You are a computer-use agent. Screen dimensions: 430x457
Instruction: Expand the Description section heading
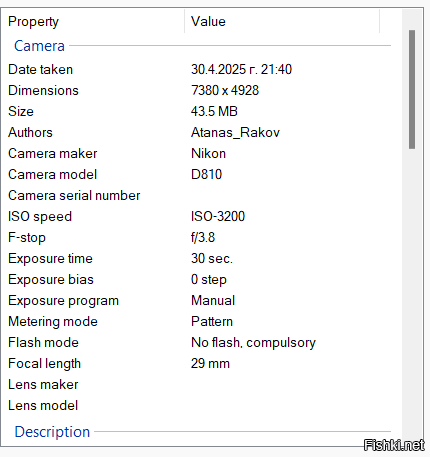[52, 432]
